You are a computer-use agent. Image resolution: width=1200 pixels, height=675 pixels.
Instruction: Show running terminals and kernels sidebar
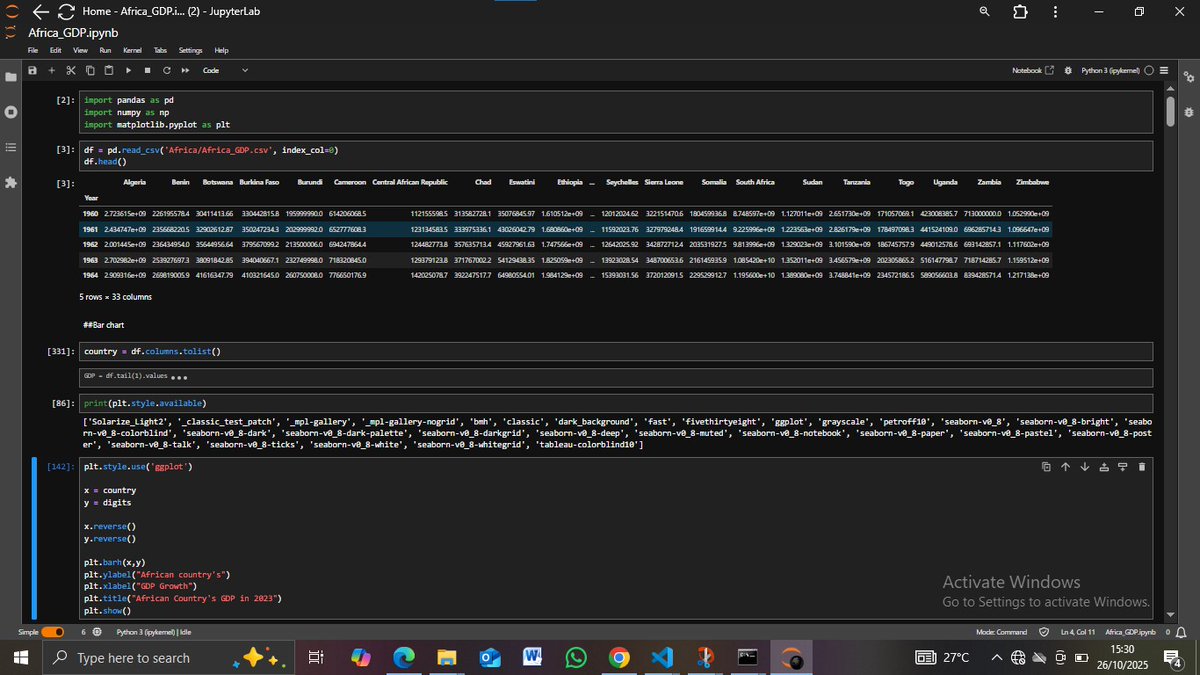(10, 112)
